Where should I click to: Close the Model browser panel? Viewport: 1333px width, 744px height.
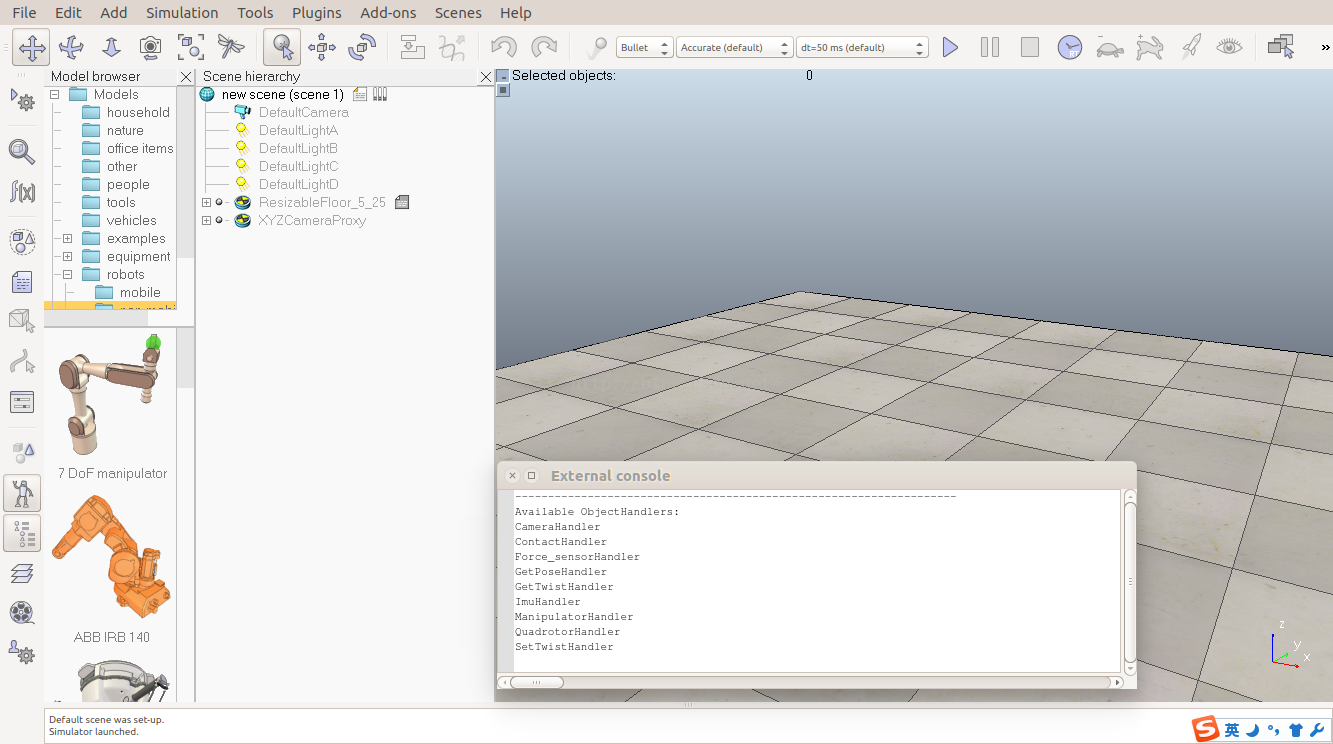pyautogui.click(x=186, y=77)
